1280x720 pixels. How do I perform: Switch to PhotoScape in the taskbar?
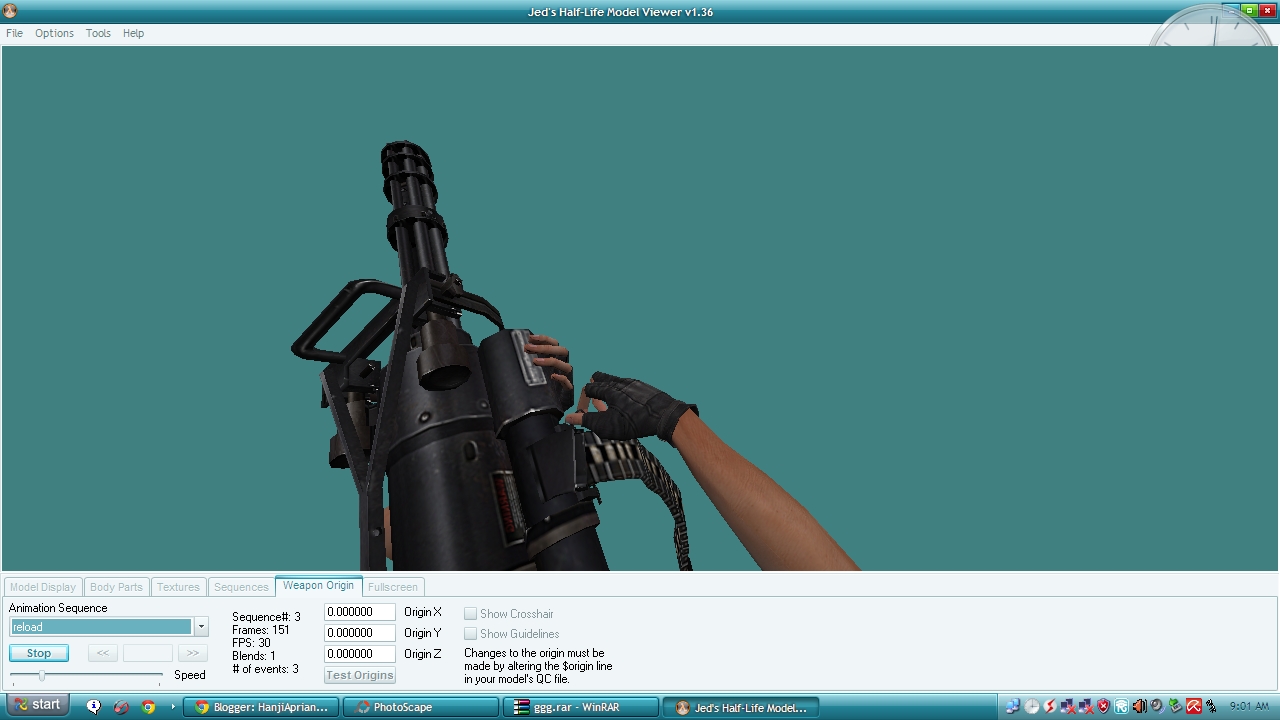point(421,707)
